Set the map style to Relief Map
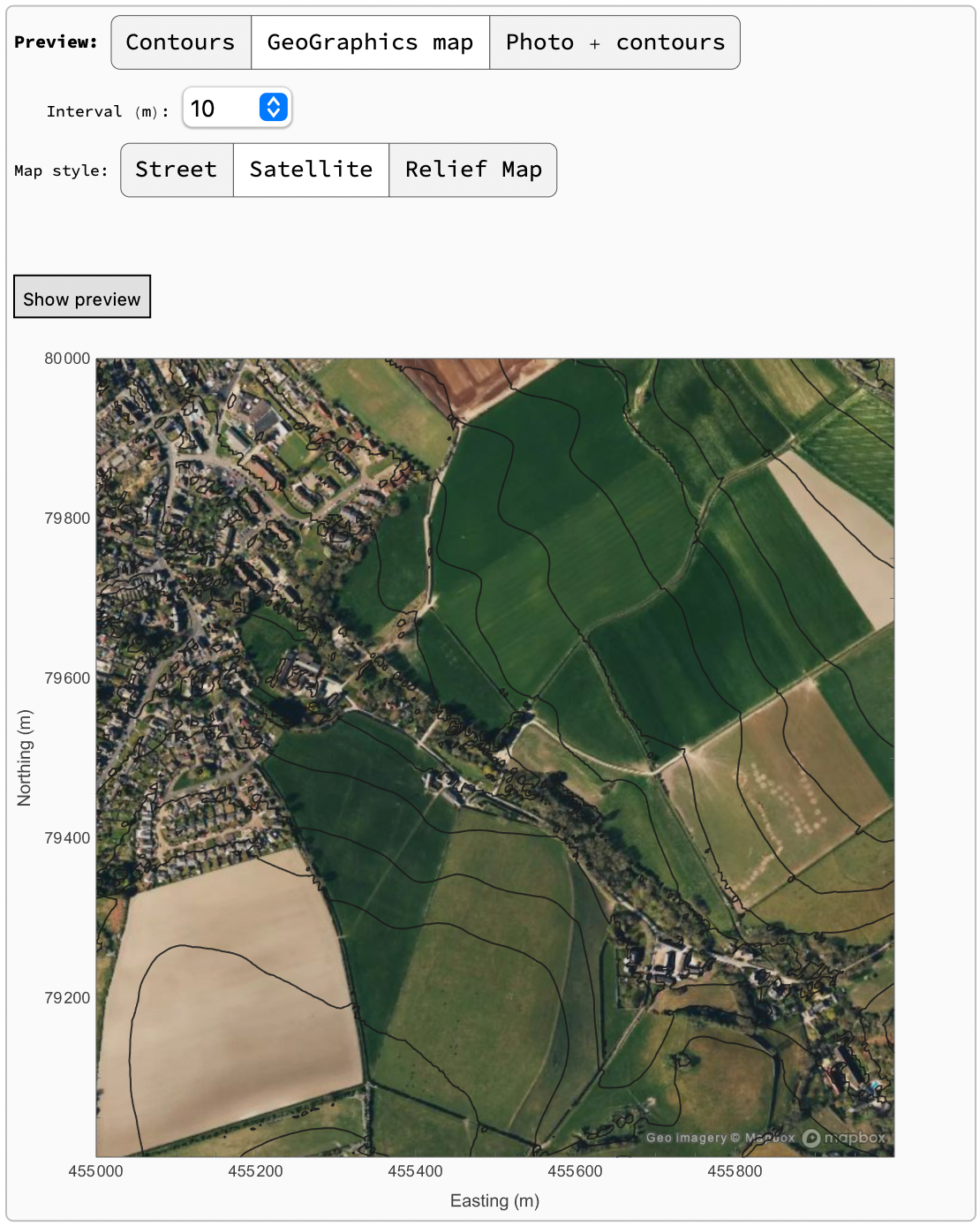The width and height of the screenshot is (980, 1226). pyautogui.click(x=473, y=170)
